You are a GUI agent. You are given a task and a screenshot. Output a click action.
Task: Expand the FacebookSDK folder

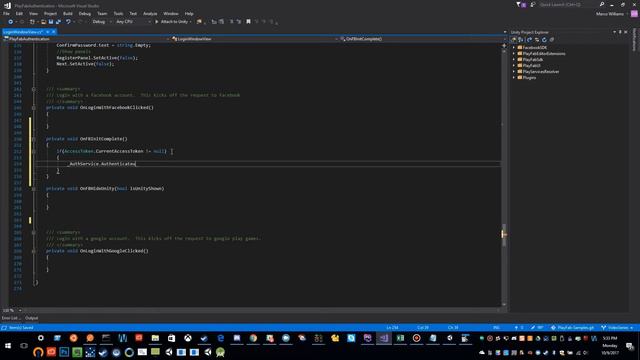tap(514, 47)
